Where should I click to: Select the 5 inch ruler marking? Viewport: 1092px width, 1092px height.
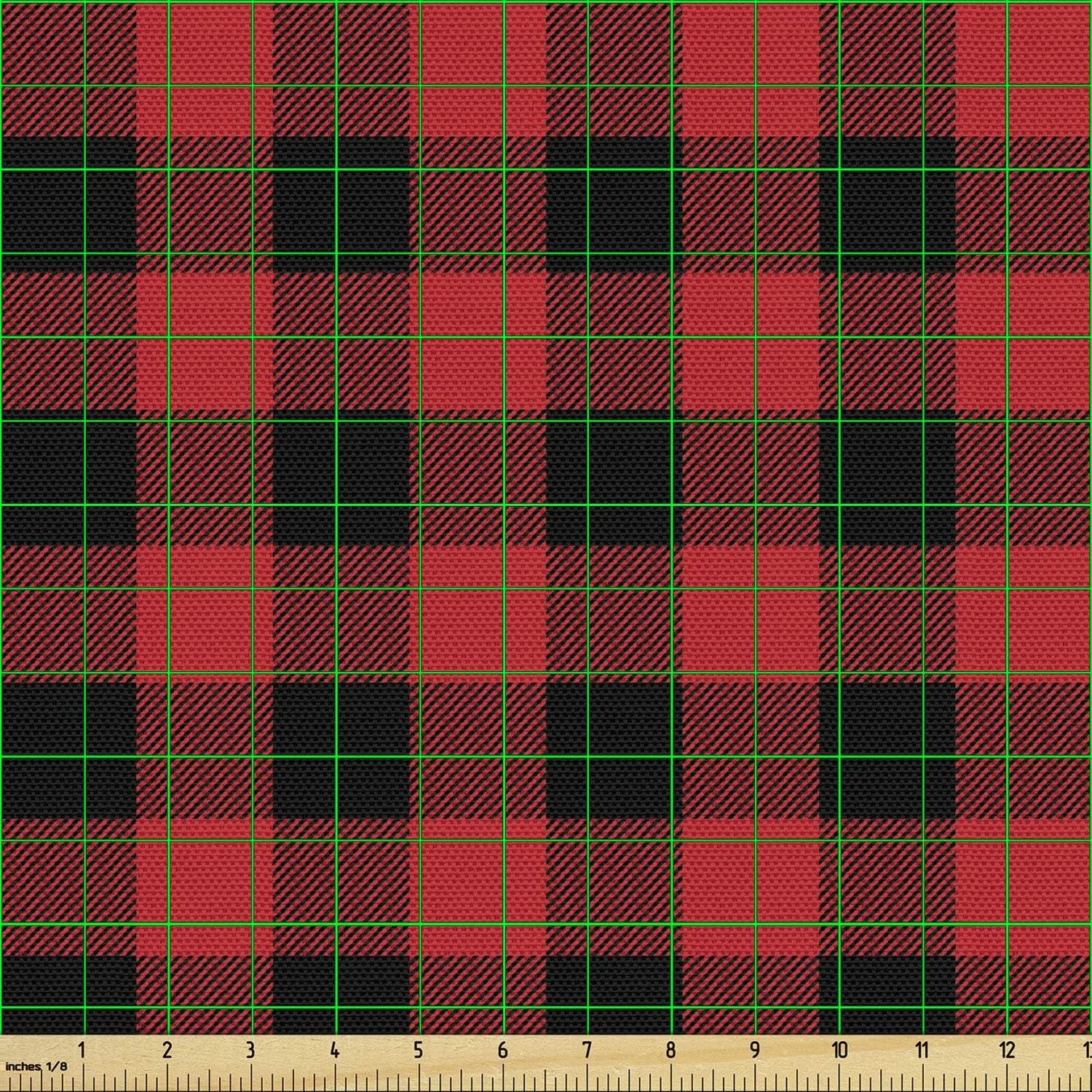click(x=418, y=1051)
